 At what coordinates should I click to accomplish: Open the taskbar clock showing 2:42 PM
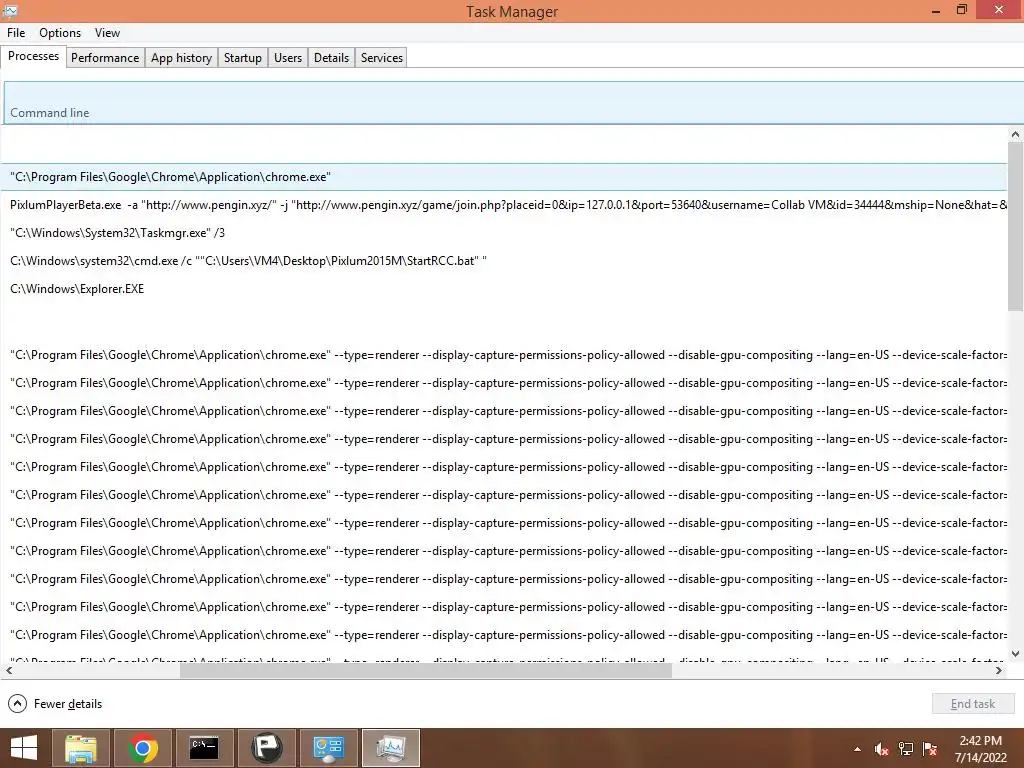click(x=980, y=749)
